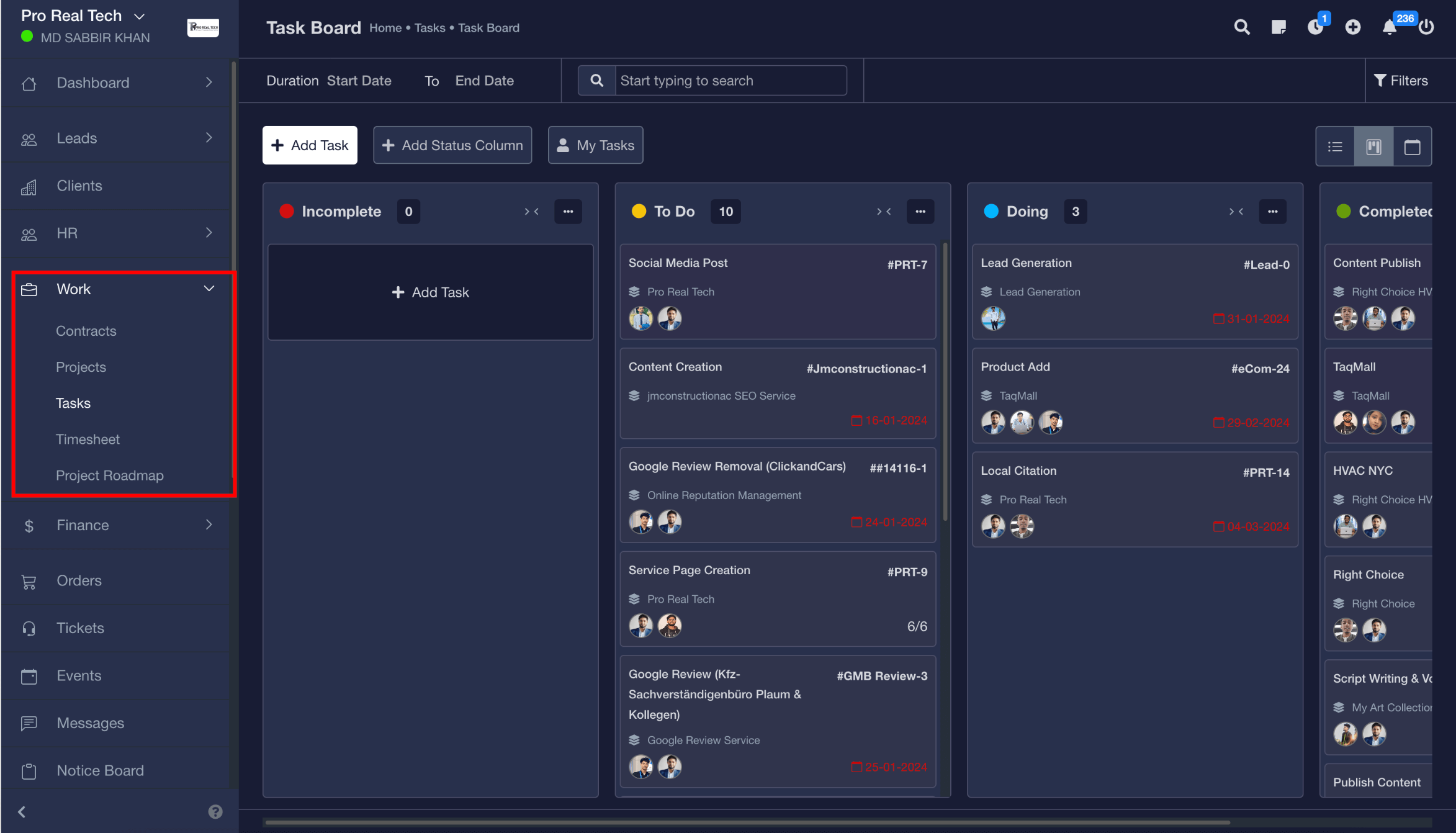Click the My Tasks button

pyautogui.click(x=595, y=145)
